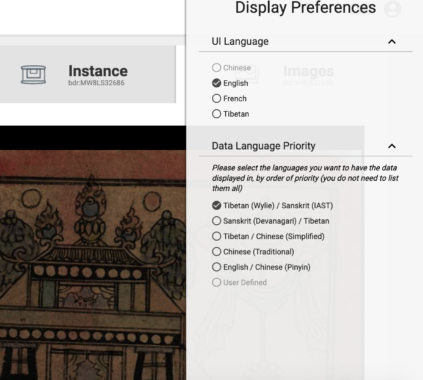Click the Tibetan temple illustration image

tap(93, 265)
